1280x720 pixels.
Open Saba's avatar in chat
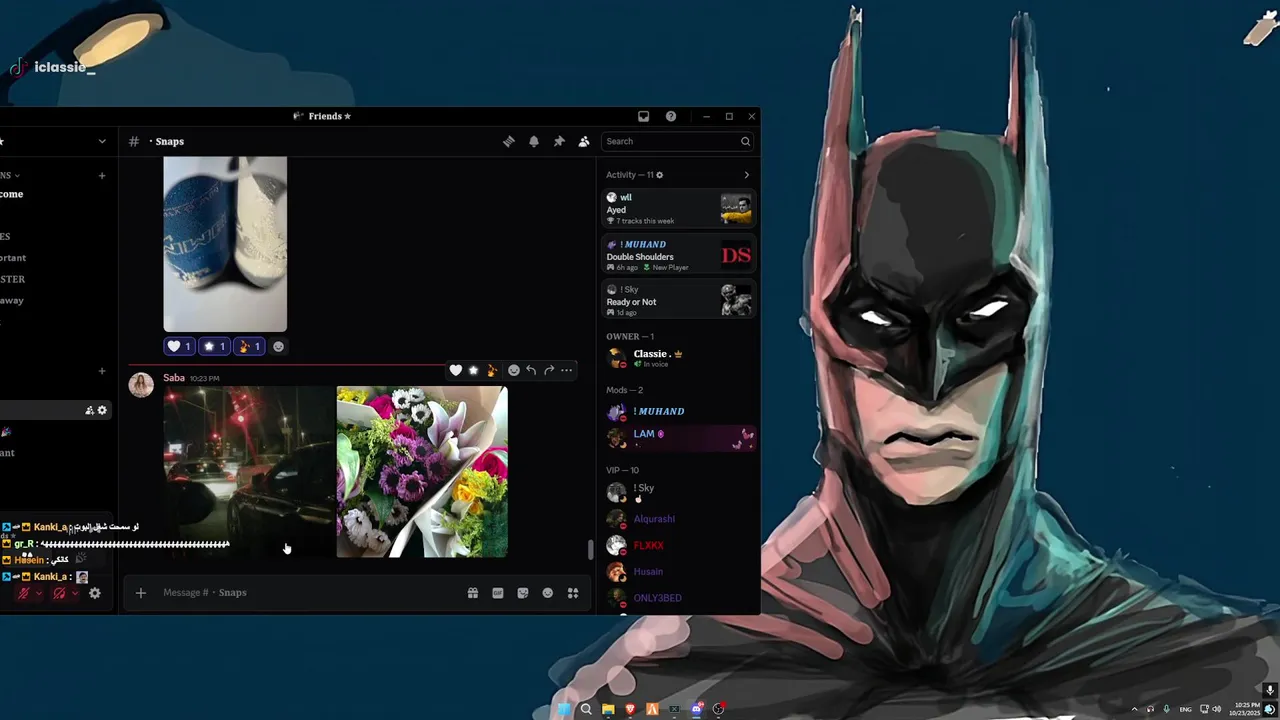click(141, 385)
